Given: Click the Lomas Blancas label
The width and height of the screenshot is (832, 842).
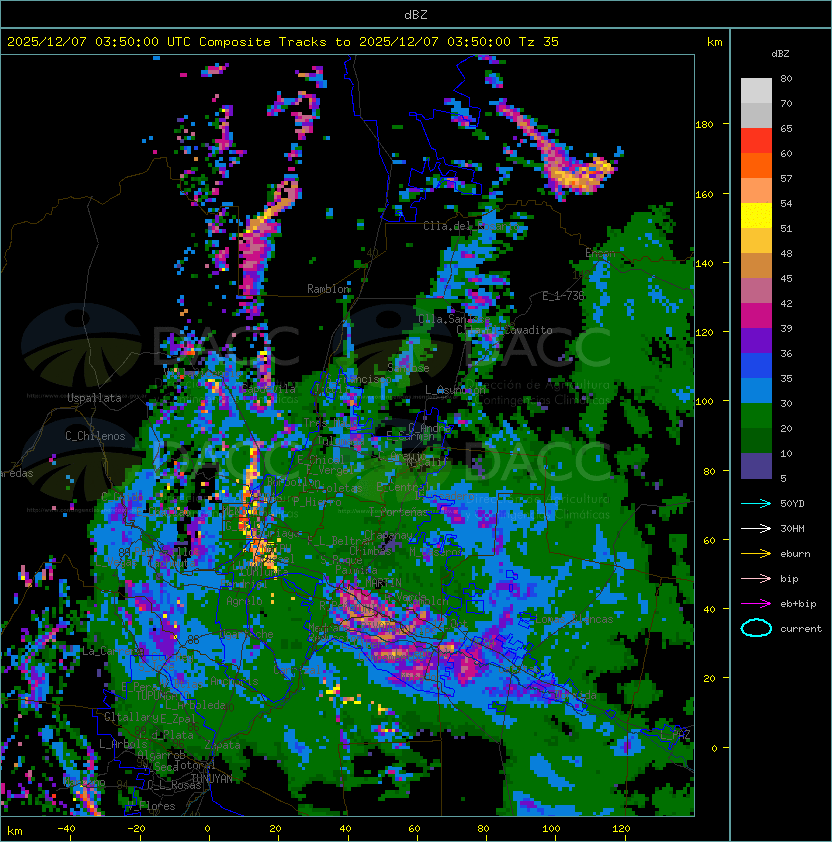Looking at the screenshot, I should click(574, 619).
